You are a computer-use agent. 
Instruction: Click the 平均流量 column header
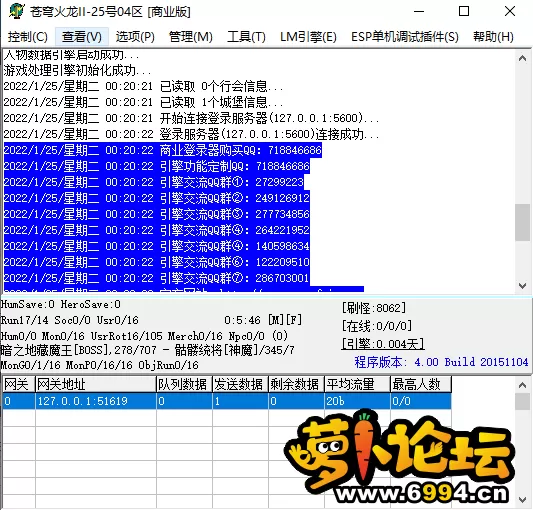coord(357,385)
